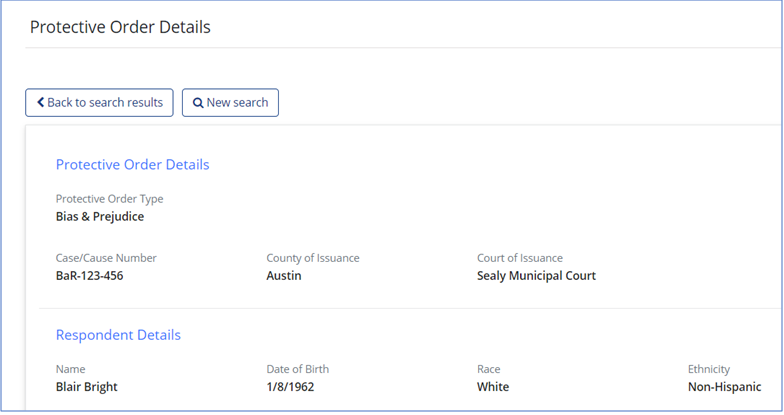Click the Sealy Municipal Court value
Screen dimensions: 784x415
536,276
